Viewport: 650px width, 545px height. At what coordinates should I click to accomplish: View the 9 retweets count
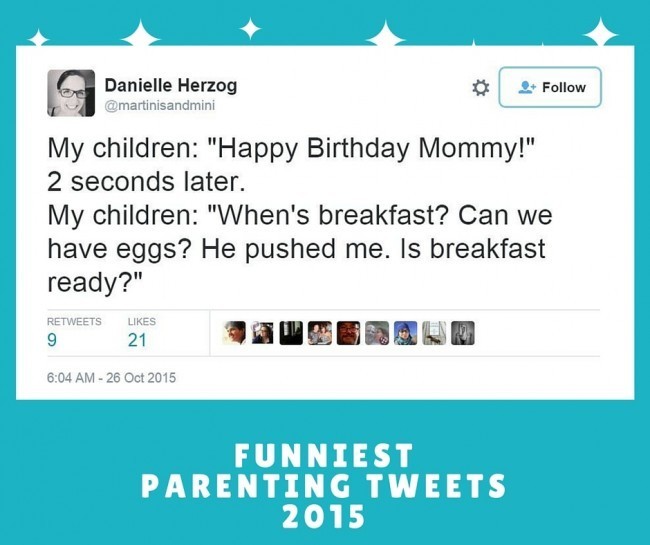[x=51, y=340]
